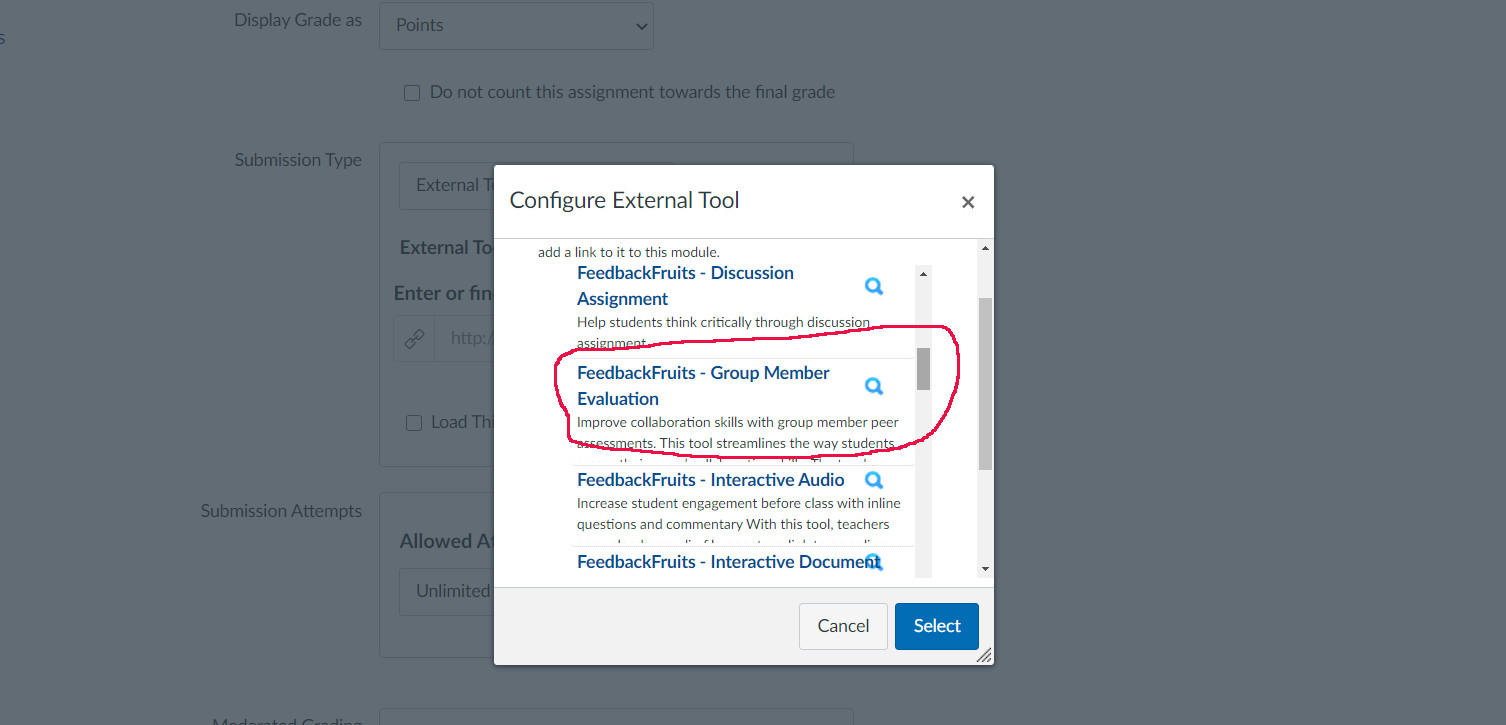This screenshot has height=725, width=1506.
Task: Select FeedbackFruits - Interactive Audio tool
Action: [x=710, y=480]
